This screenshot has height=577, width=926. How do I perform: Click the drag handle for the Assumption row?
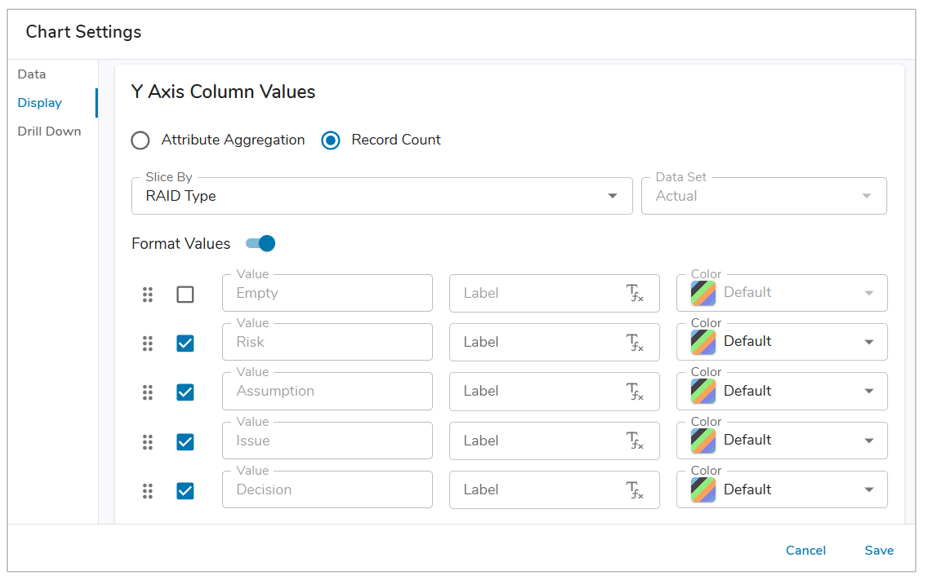148,392
